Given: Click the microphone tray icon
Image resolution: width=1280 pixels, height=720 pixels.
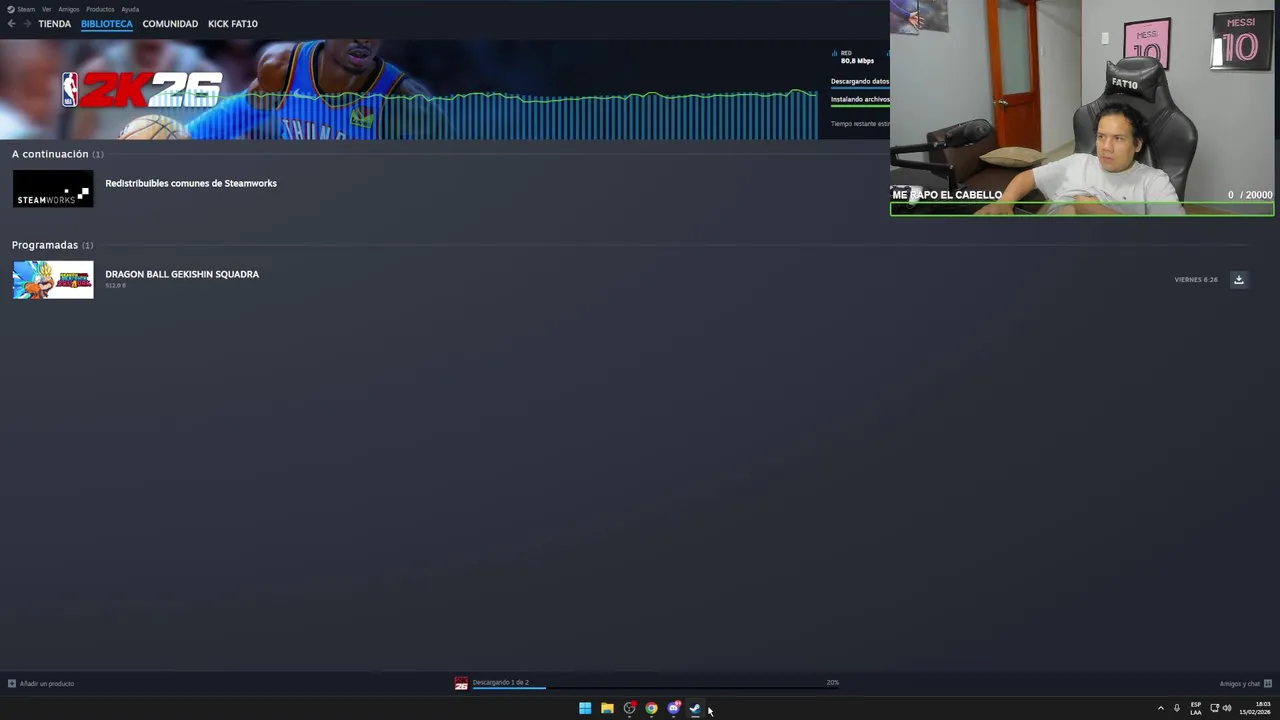Looking at the screenshot, I should (1177, 708).
